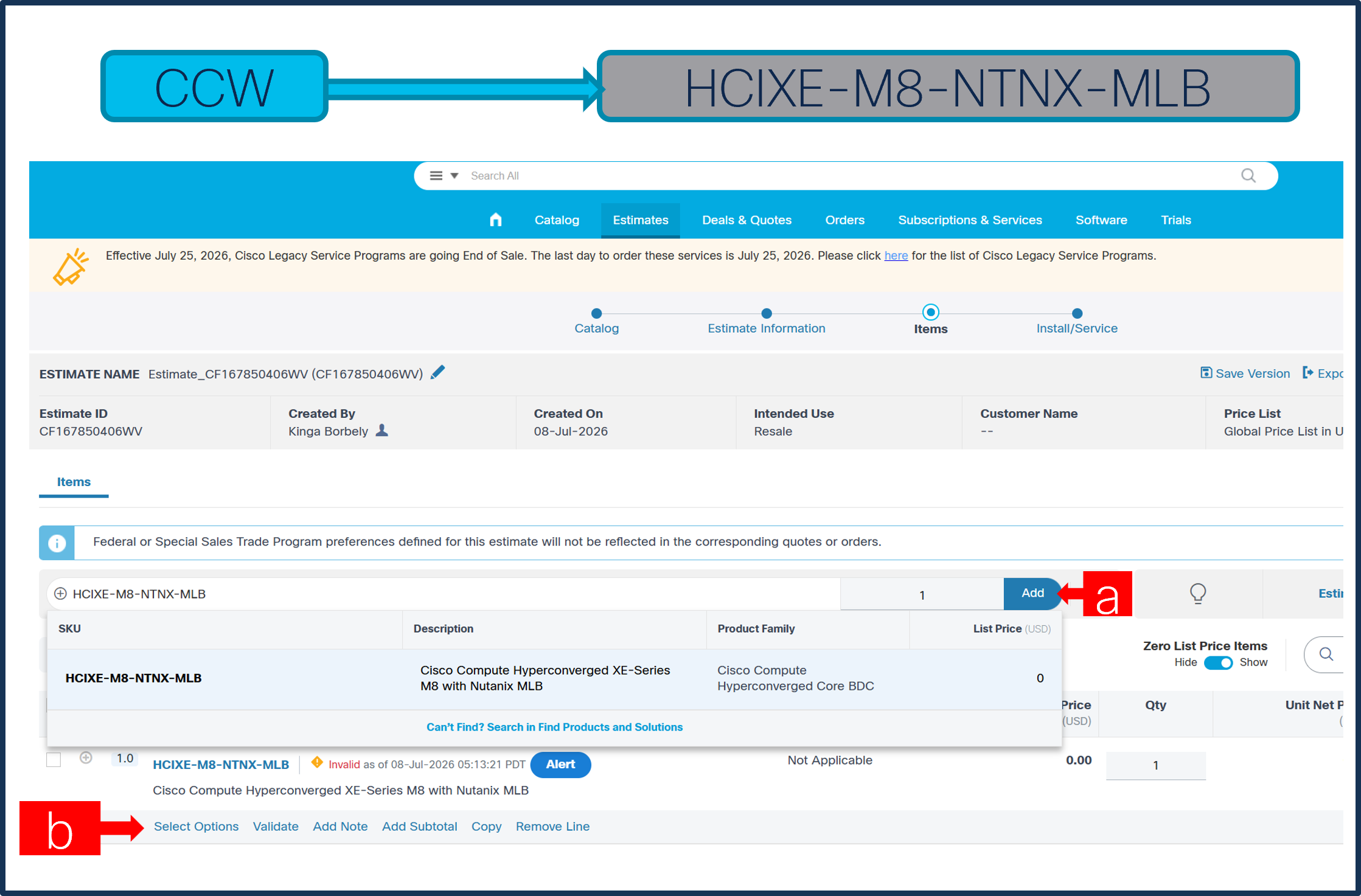Select the HCIXE-M8-NTNX-MLB suggestion row
Screen dimensions: 1361x896
pyautogui.click(x=554, y=678)
